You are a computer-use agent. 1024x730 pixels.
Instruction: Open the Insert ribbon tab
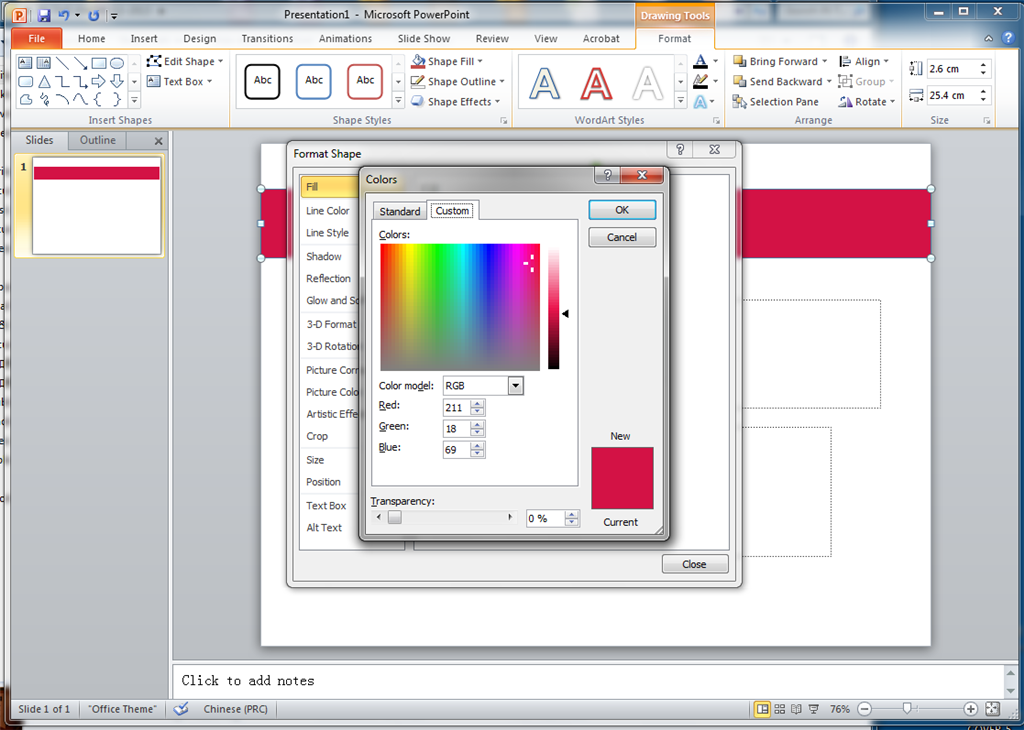click(144, 39)
